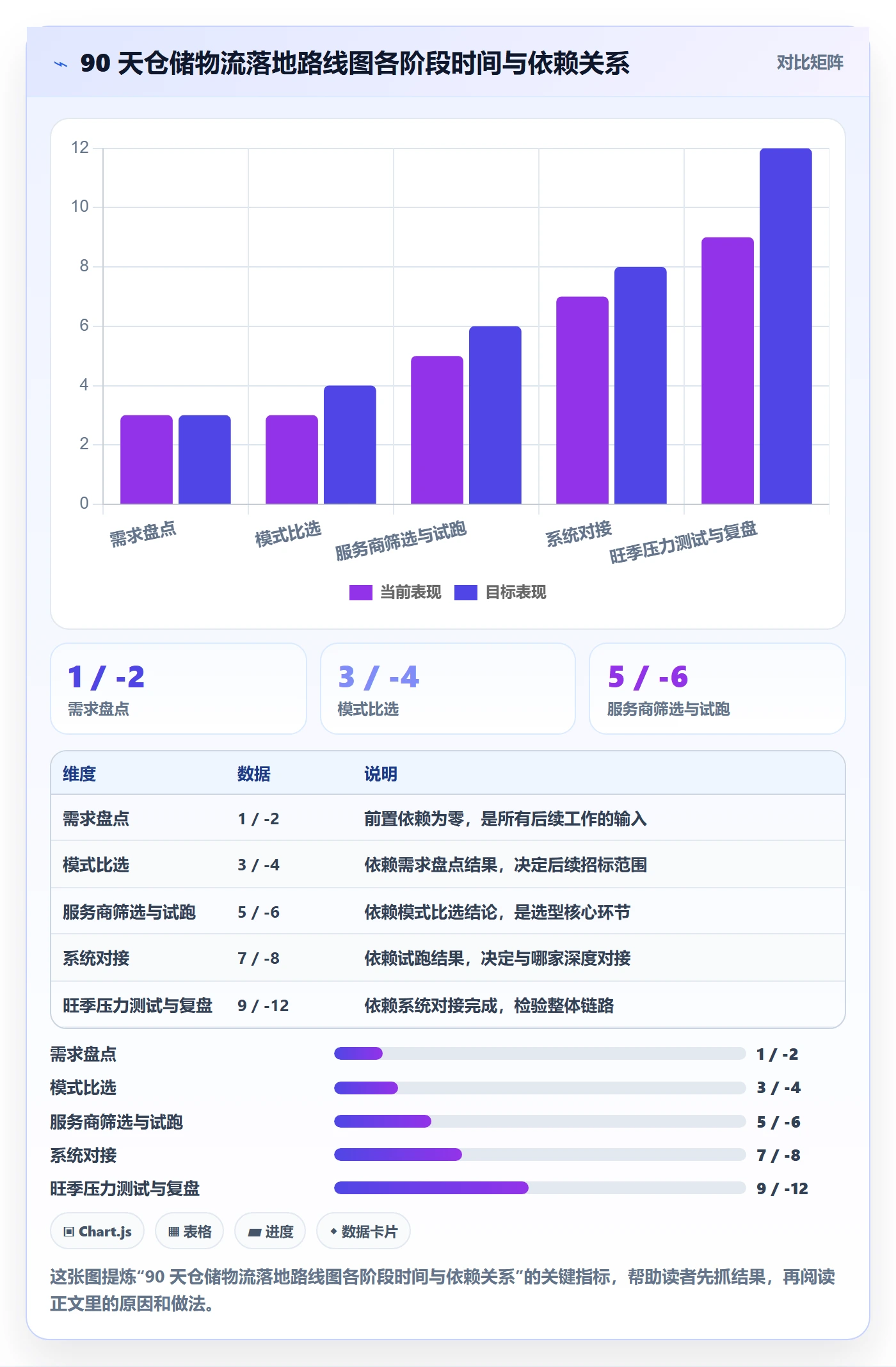Click the 数据 table column header
Screen dimensions: 896x1367
(254, 774)
